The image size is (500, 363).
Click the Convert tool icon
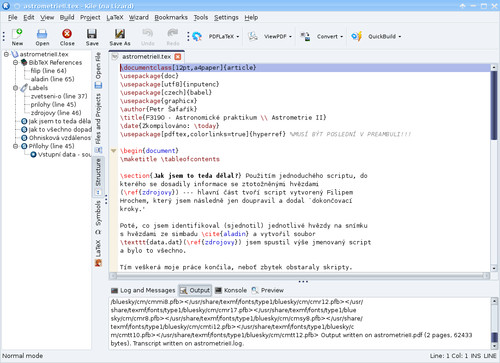click(305, 36)
